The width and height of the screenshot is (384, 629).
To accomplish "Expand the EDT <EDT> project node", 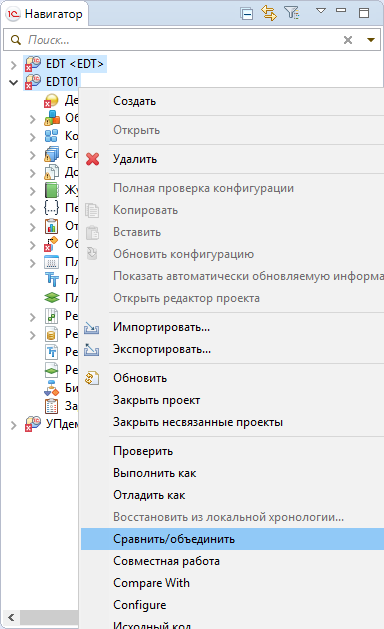I will (14, 65).
